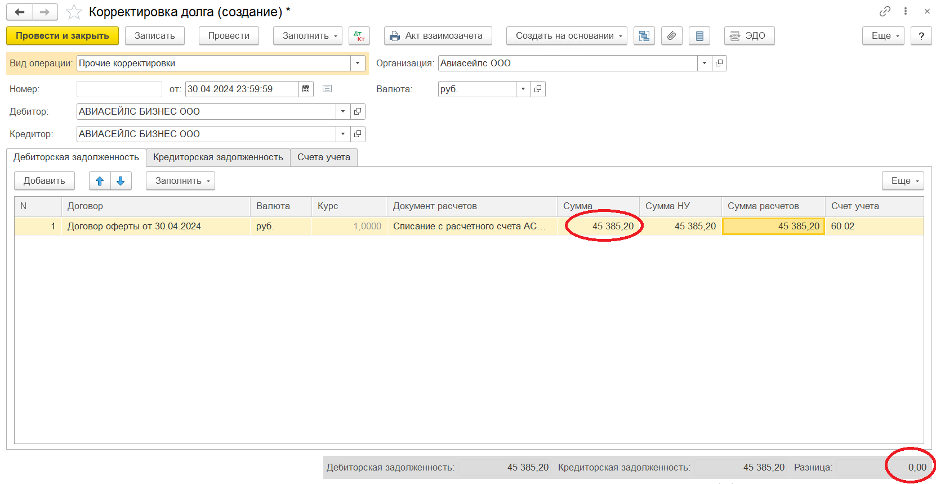Click the date field 30.04.2024 23:59:59
The image size is (936, 484).
coord(241,89)
